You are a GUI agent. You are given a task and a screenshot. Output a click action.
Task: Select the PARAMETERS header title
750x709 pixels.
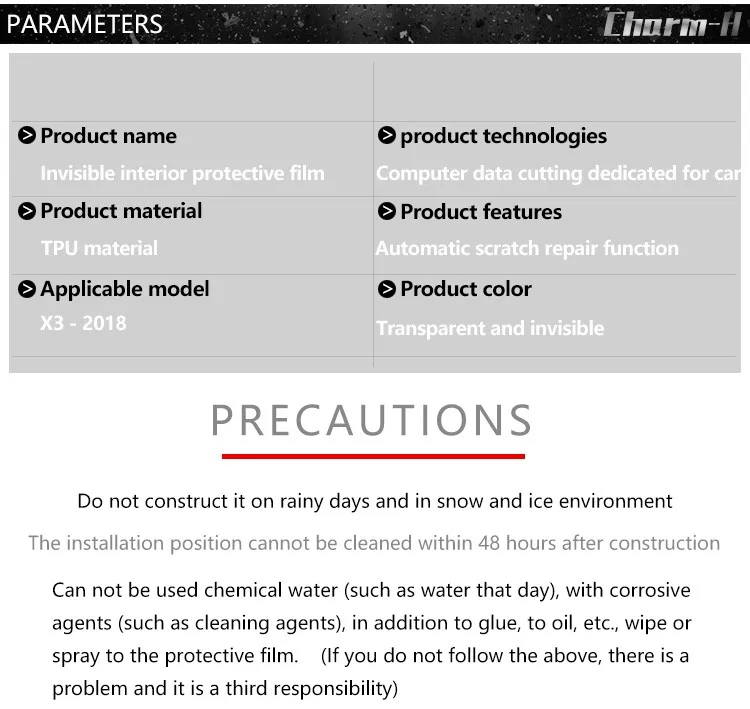pos(85,24)
